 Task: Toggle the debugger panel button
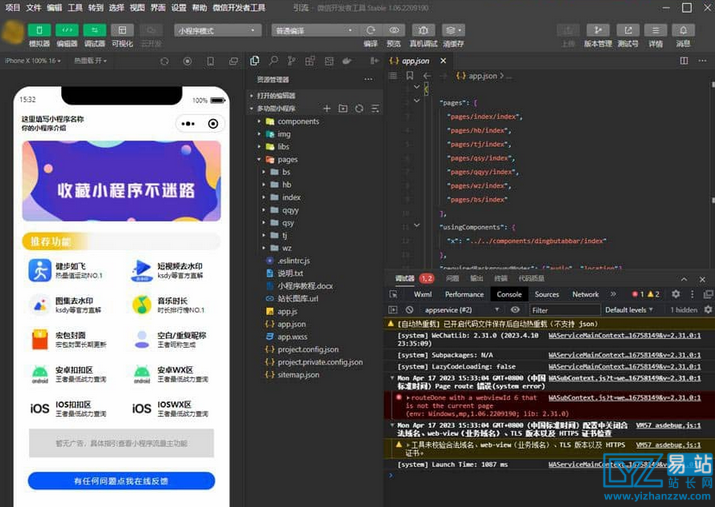tap(94, 30)
